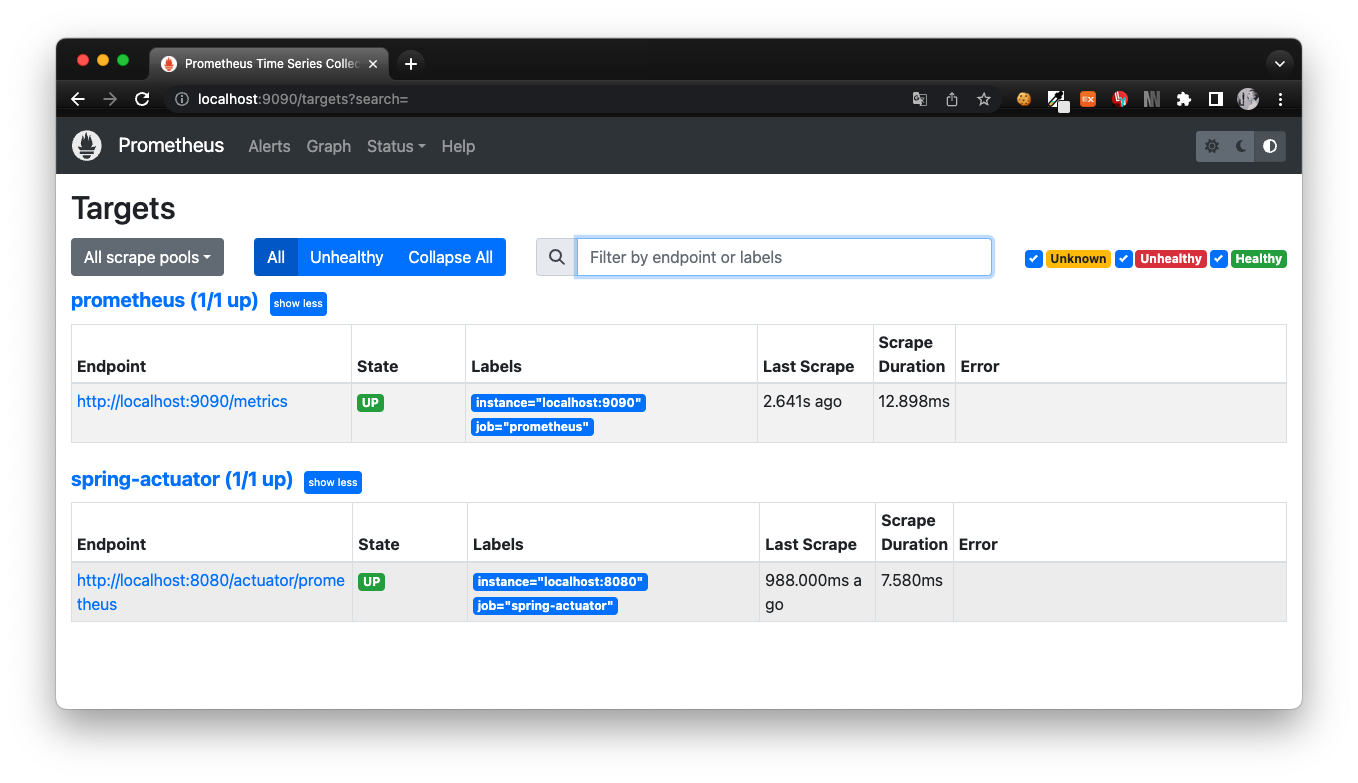Image resolution: width=1358 pixels, height=783 pixels.
Task: Open the localhost:8080/actuator/prometheus endpoint link
Action: (x=211, y=592)
